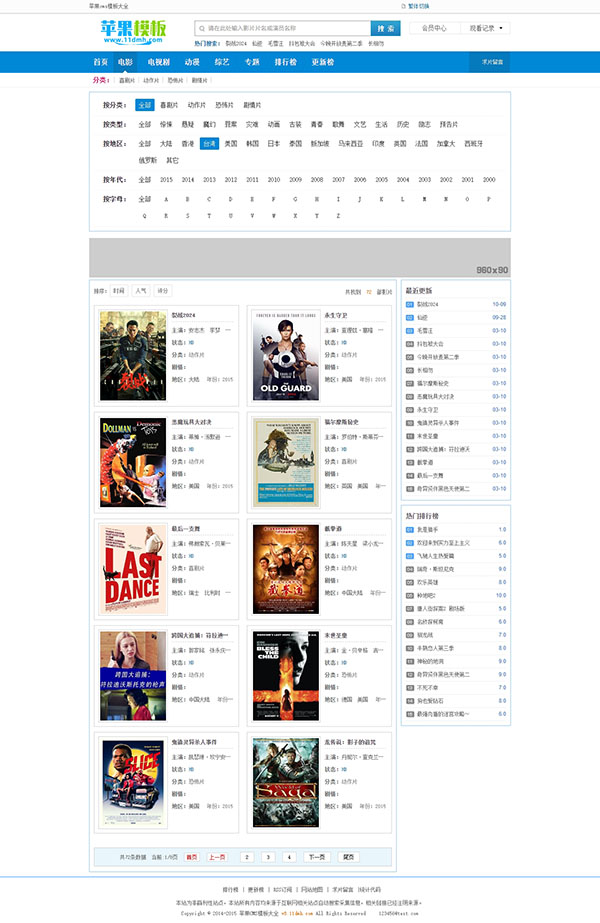Select 全部 in the 按分类 filter row

click(145, 105)
